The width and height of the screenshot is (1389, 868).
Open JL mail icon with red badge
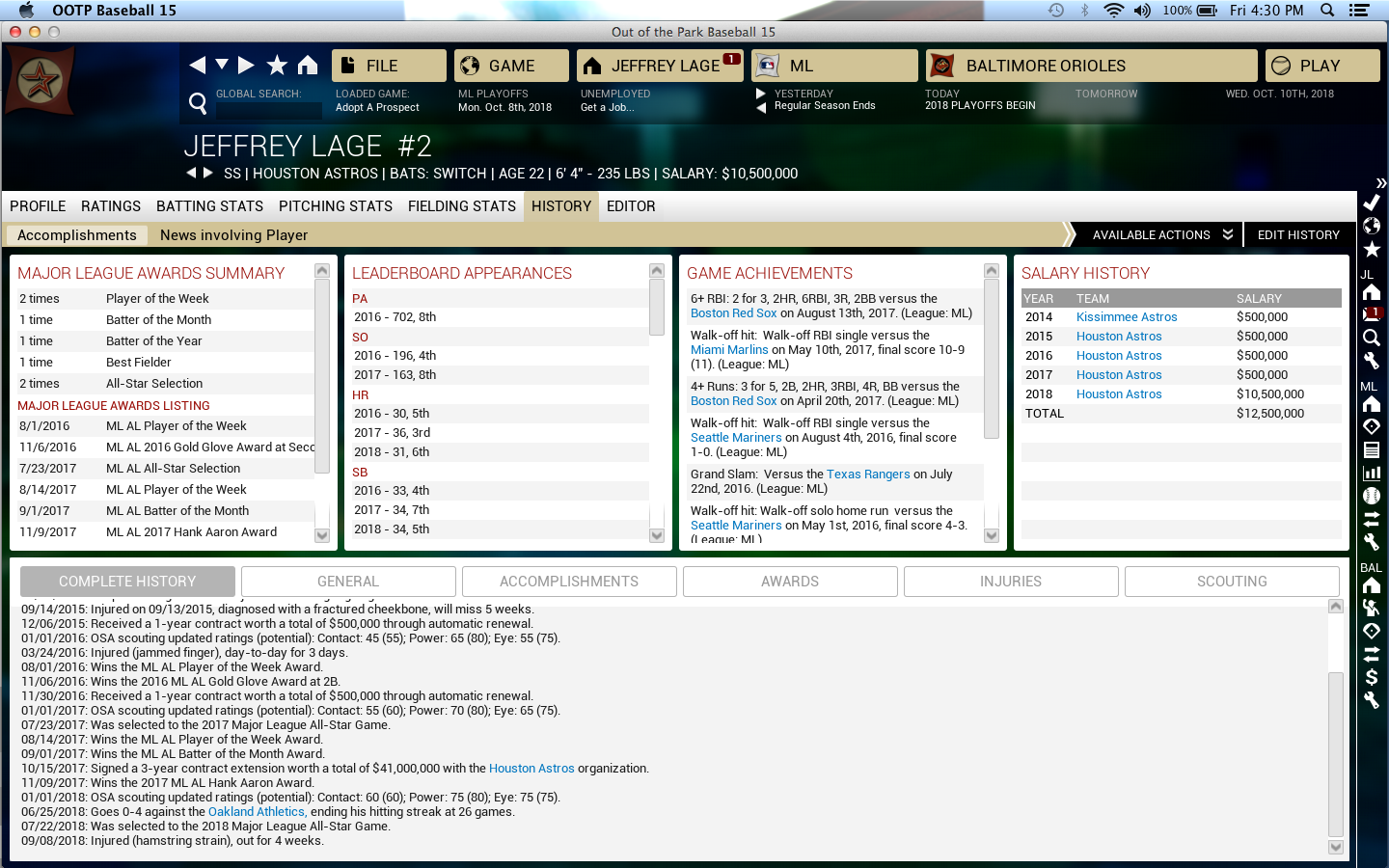tap(1372, 314)
